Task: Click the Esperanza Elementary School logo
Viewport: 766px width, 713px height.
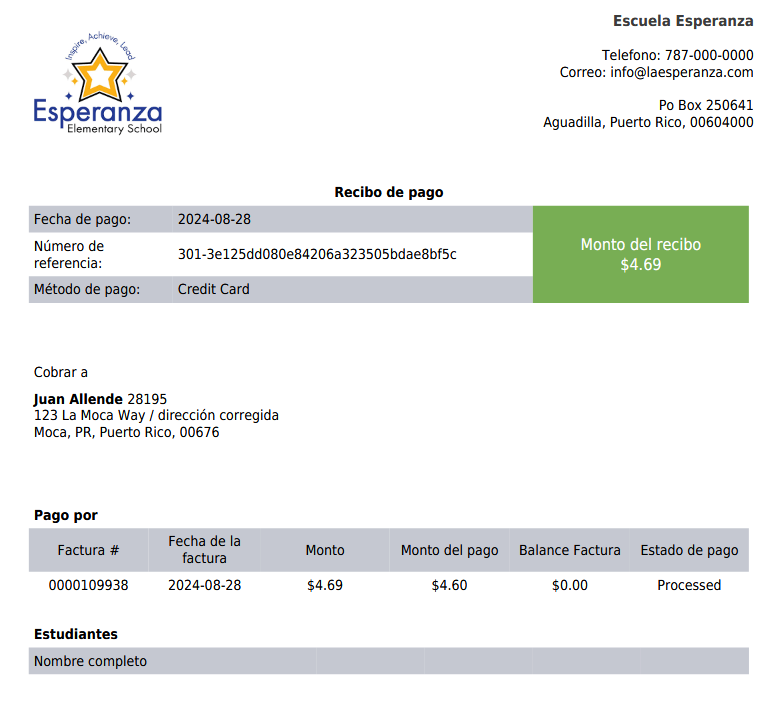Action: point(98,83)
